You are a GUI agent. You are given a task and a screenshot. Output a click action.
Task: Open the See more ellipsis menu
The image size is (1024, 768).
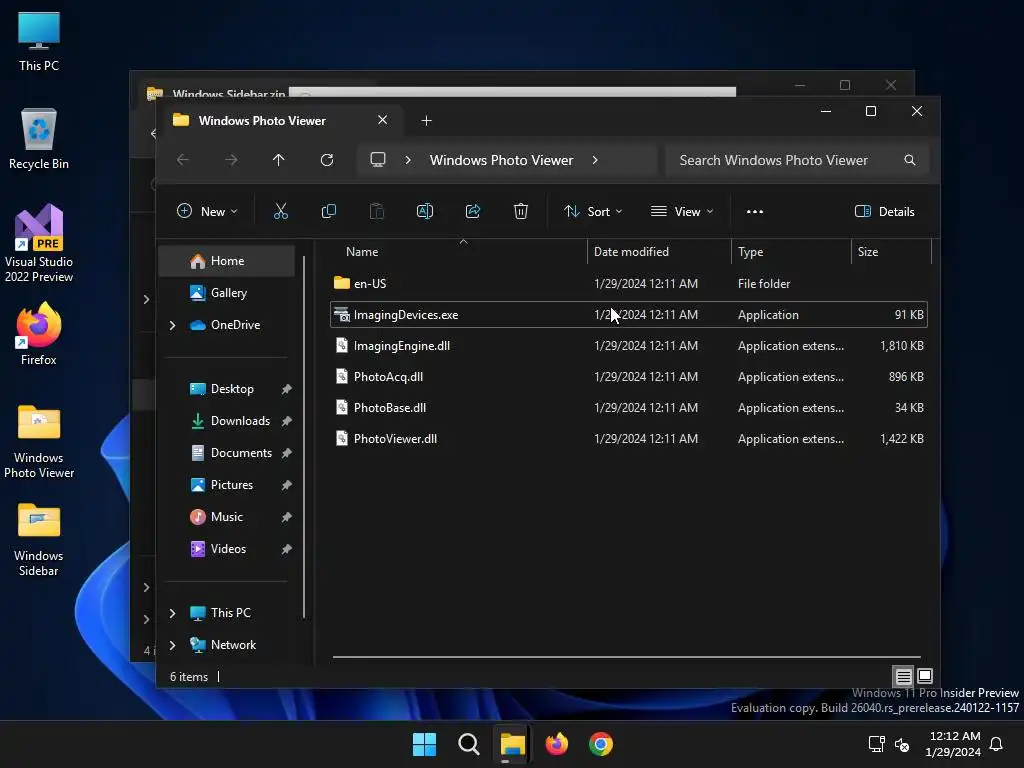click(x=755, y=212)
